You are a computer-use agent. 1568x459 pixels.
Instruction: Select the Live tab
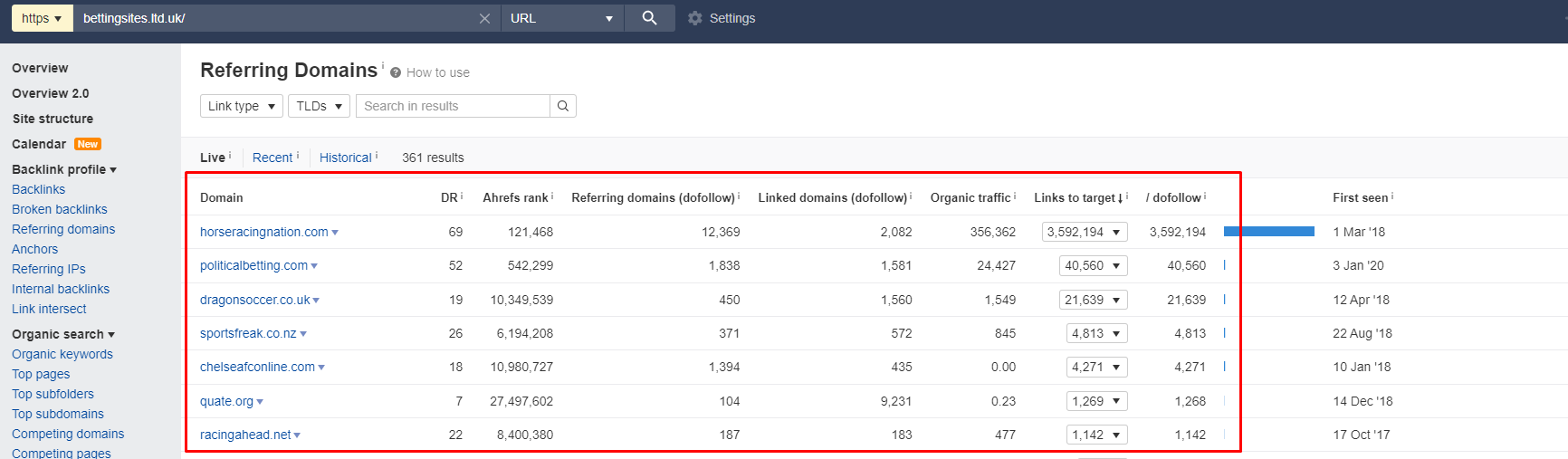pos(213,158)
